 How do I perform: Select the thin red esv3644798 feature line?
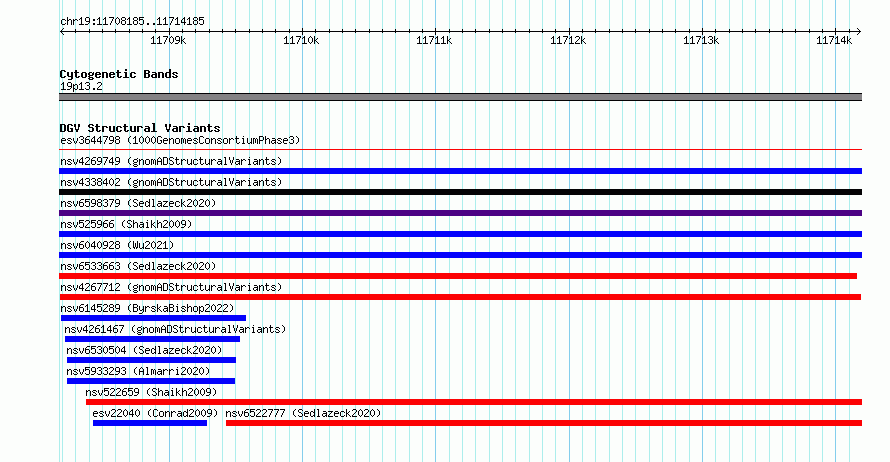click(460, 150)
